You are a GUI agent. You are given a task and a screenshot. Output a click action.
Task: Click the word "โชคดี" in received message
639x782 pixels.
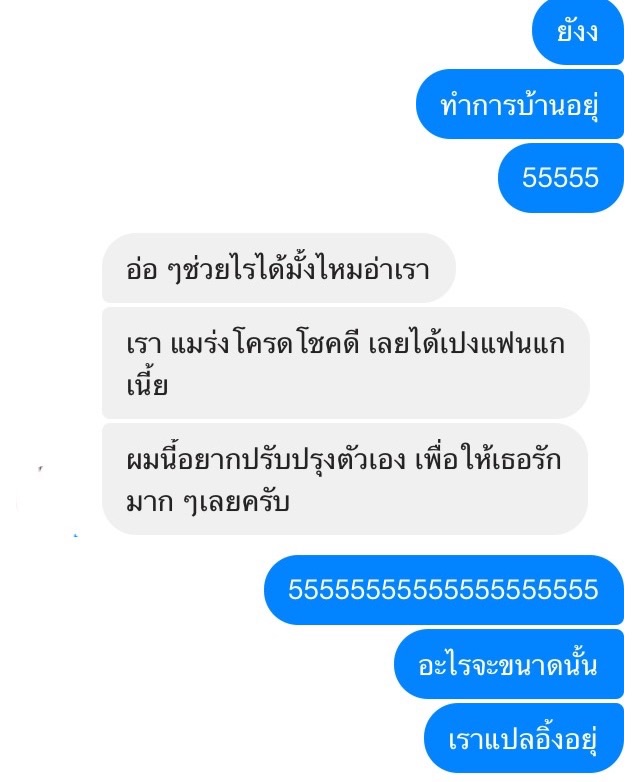[x=329, y=344]
